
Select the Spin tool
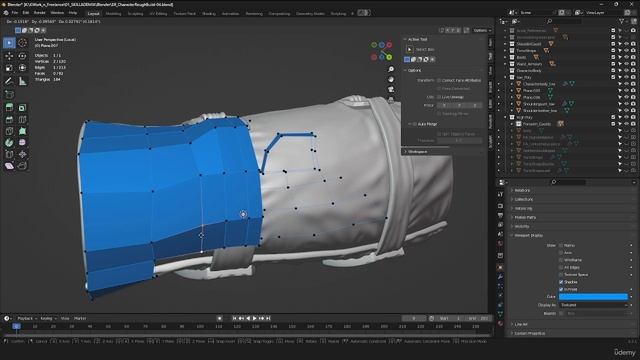click(9, 143)
